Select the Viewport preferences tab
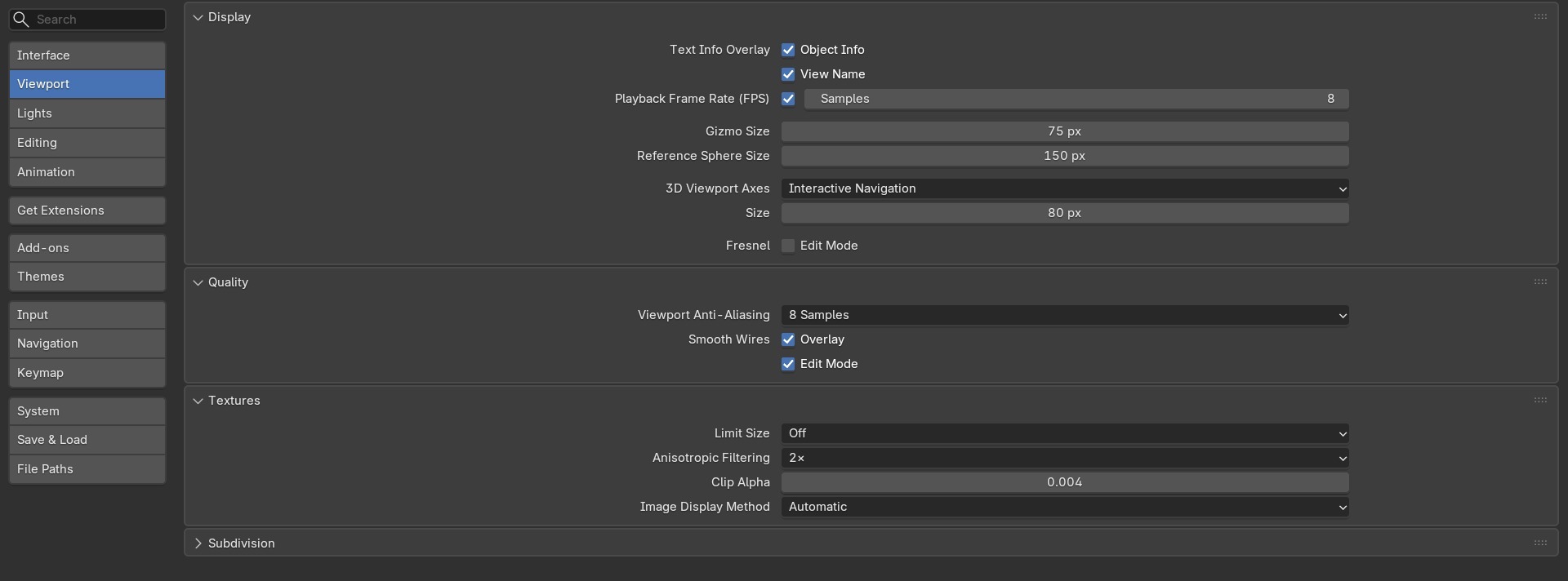This screenshot has height=581, width=1568. [87, 84]
